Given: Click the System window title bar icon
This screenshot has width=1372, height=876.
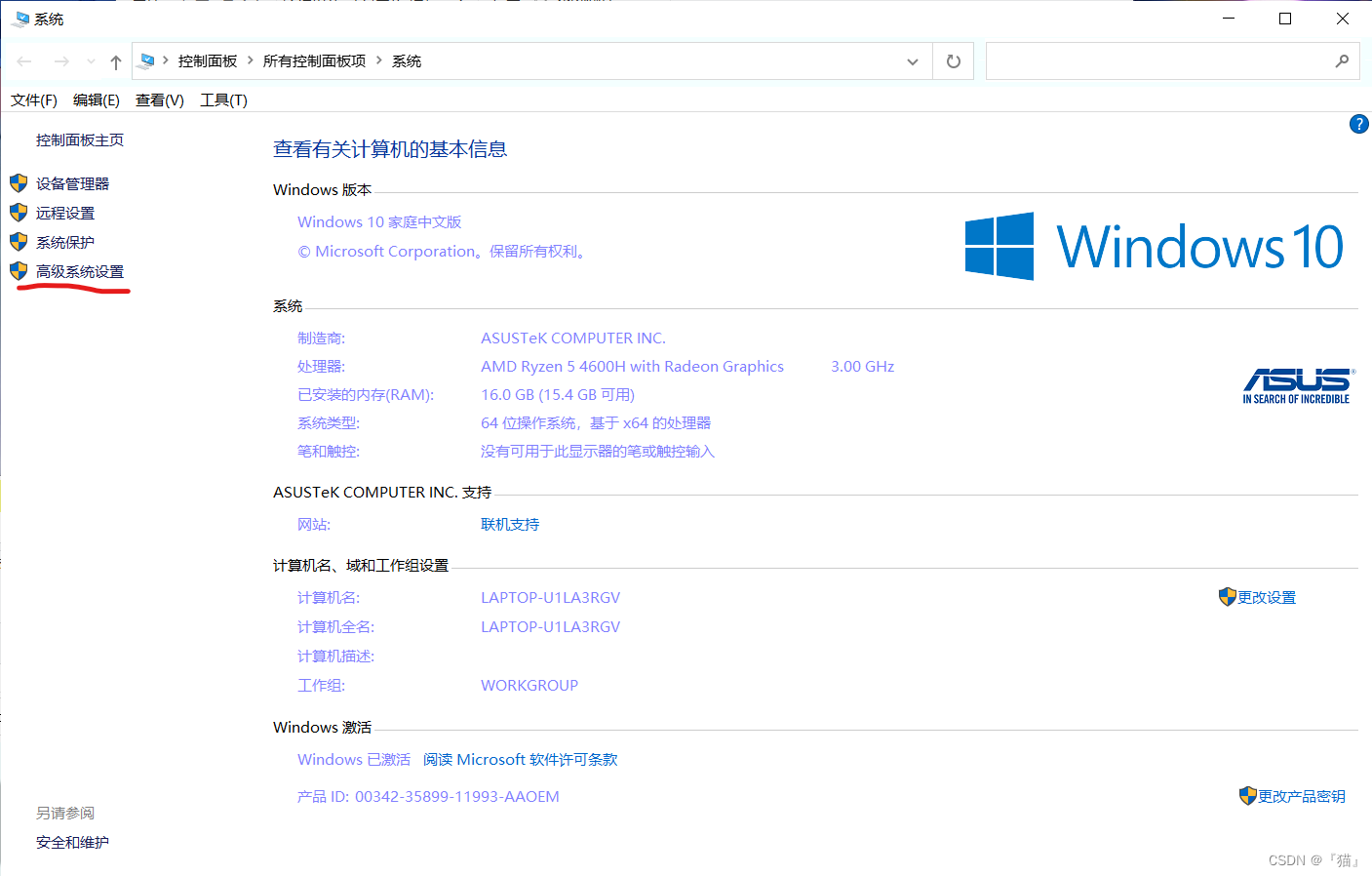Looking at the screenshot, I should click(20, 19).
